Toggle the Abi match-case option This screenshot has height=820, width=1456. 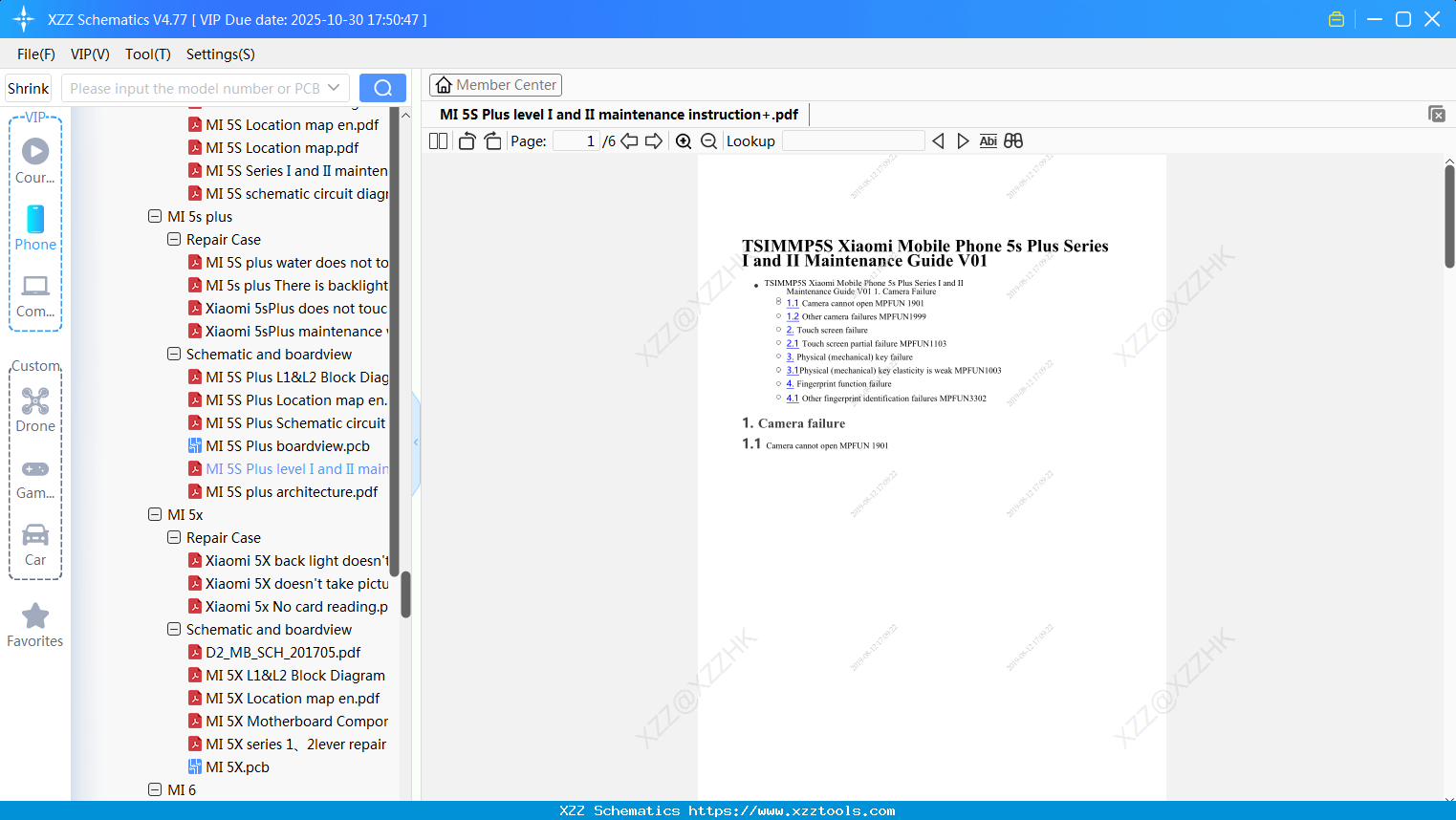[x=989, y=141]
